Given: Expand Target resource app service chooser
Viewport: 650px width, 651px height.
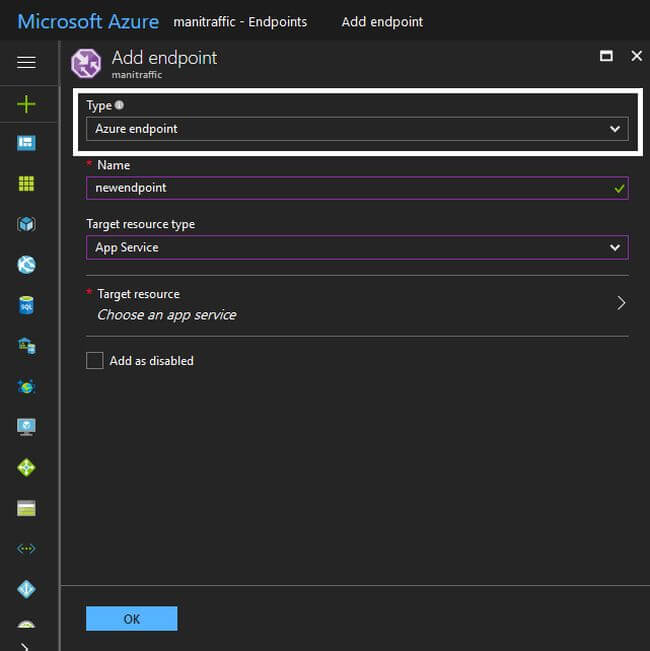Looking at the screenshot, I should pyautogui.click(x=357, y=304).
